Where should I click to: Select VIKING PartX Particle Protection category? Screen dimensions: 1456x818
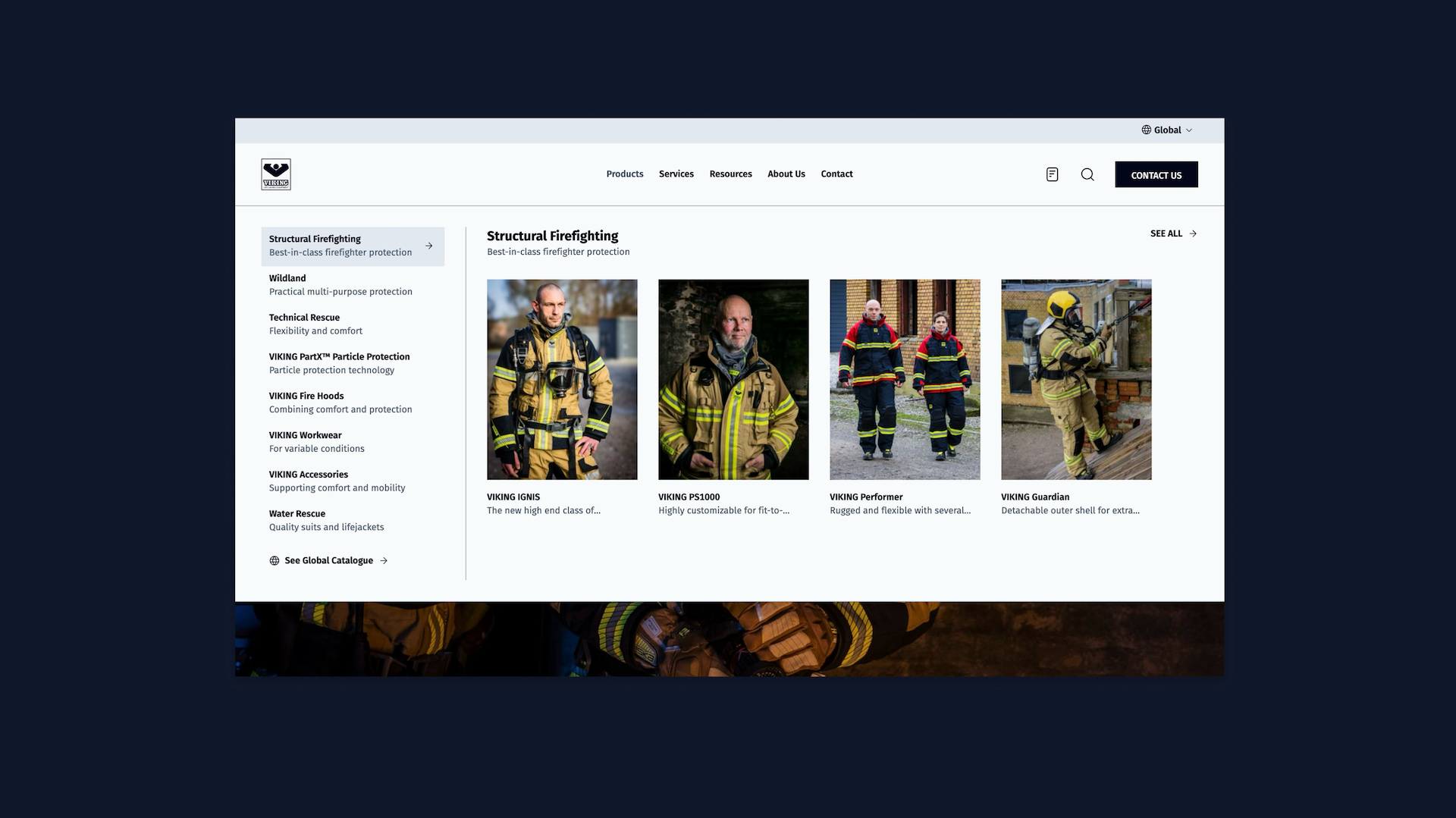353,364
